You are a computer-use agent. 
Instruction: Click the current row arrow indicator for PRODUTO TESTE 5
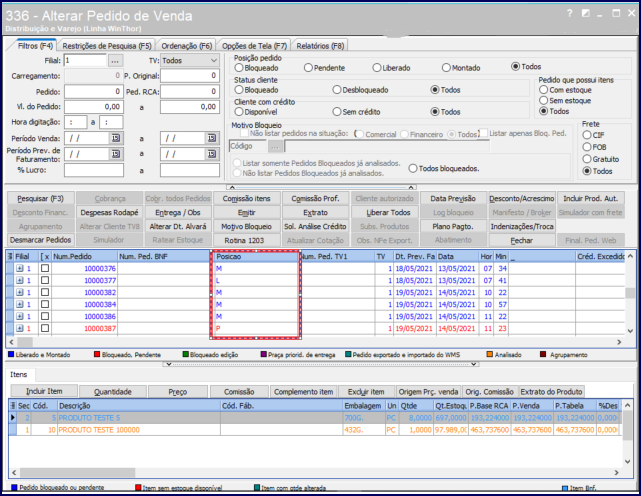point(13,417)
